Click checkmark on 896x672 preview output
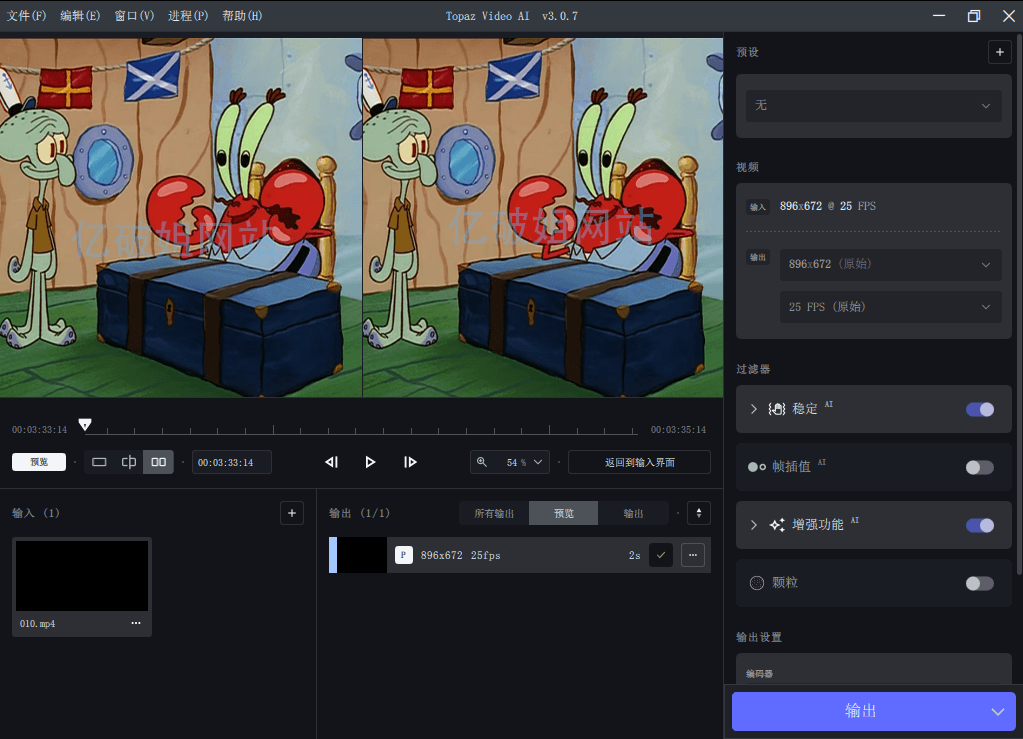The image size is (1023, 739). pos(660,555)
